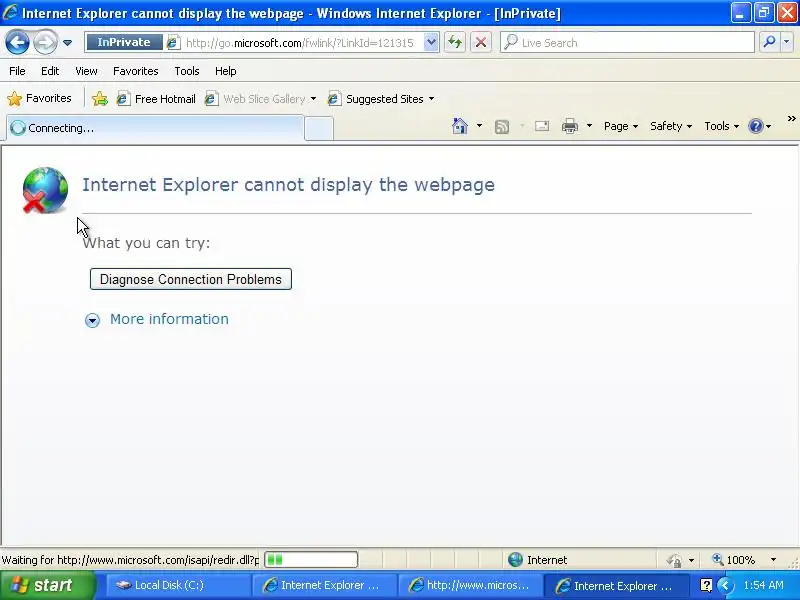Click the question mark system tray icon

pyautogui.click(x=706, y=585)
